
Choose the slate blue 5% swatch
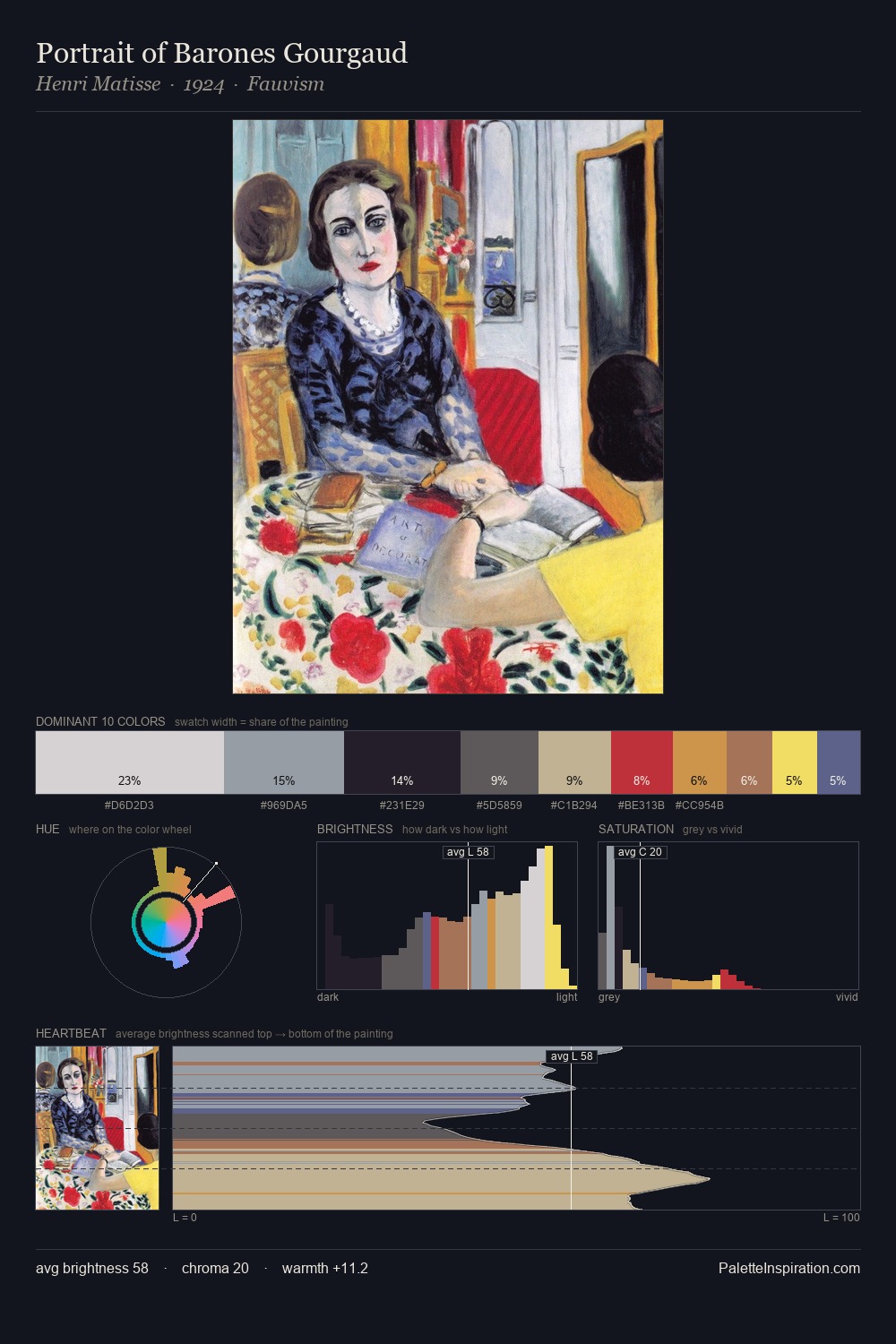click(x=839, y=762)
